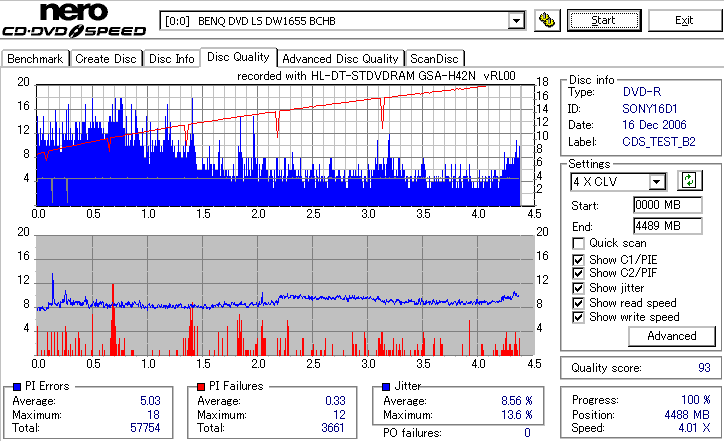Click the PI Failures average 0.33
724x441 pixels.
tap(335, 401)
